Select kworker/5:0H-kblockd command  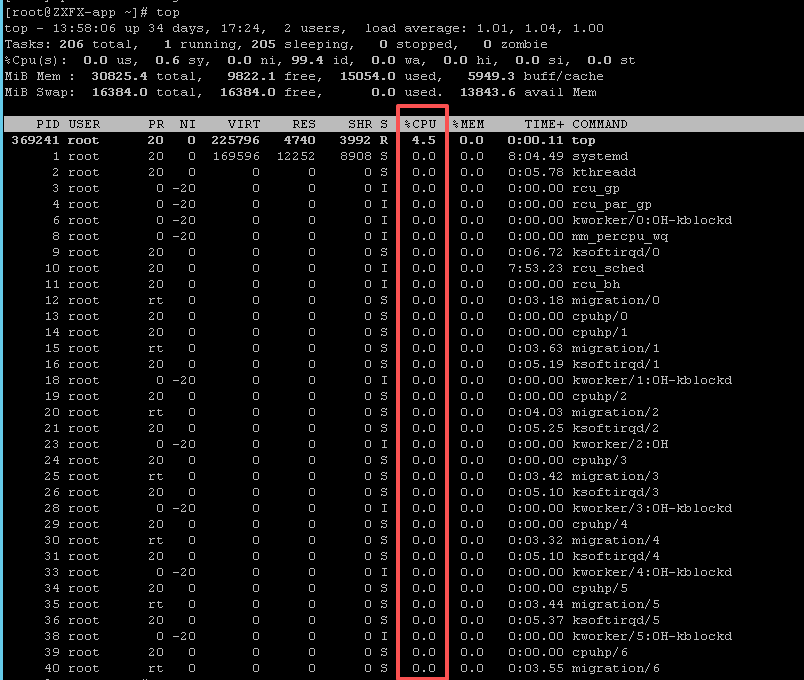point(652,636)
